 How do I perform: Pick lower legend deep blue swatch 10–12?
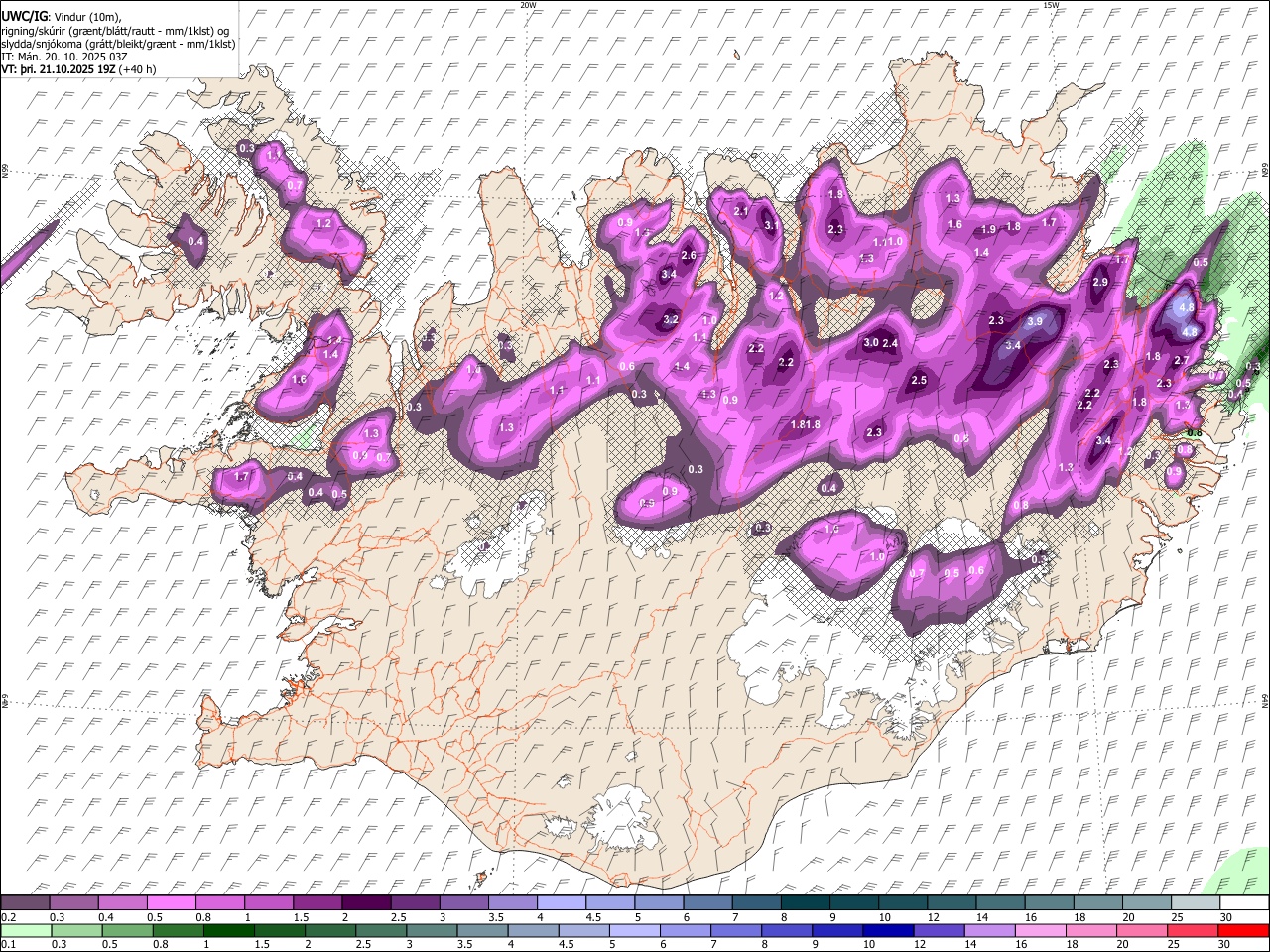tap(886, 930)
